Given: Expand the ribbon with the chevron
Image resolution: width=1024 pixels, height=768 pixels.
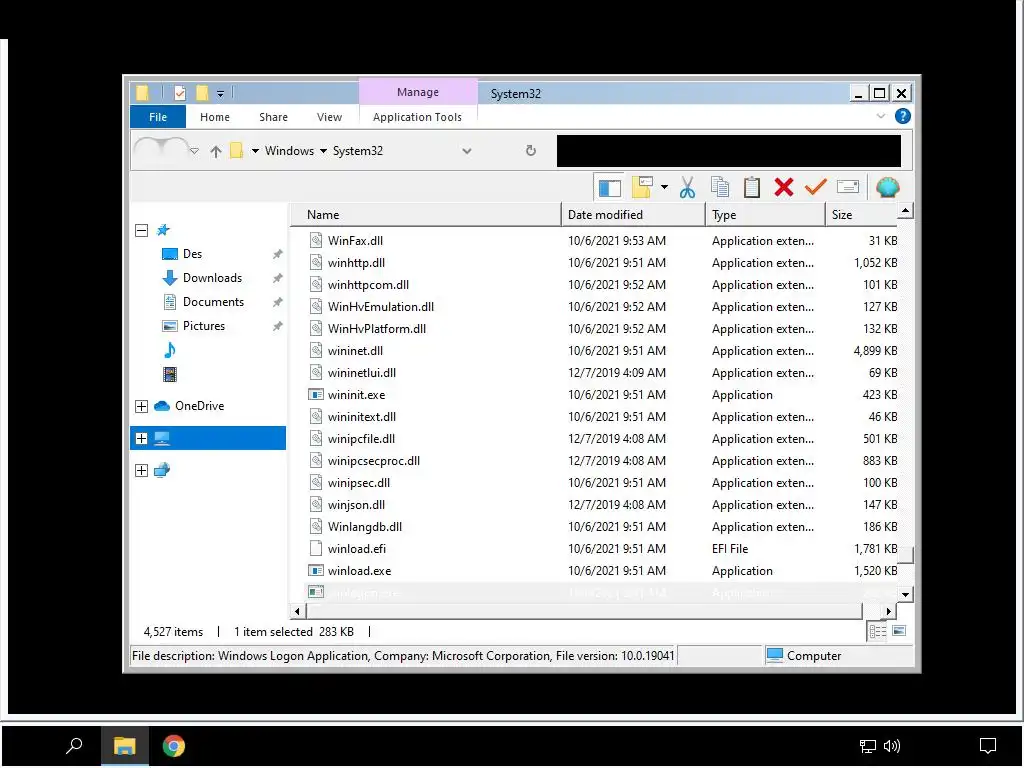Looking at the screenshot, I should point(880,116).
